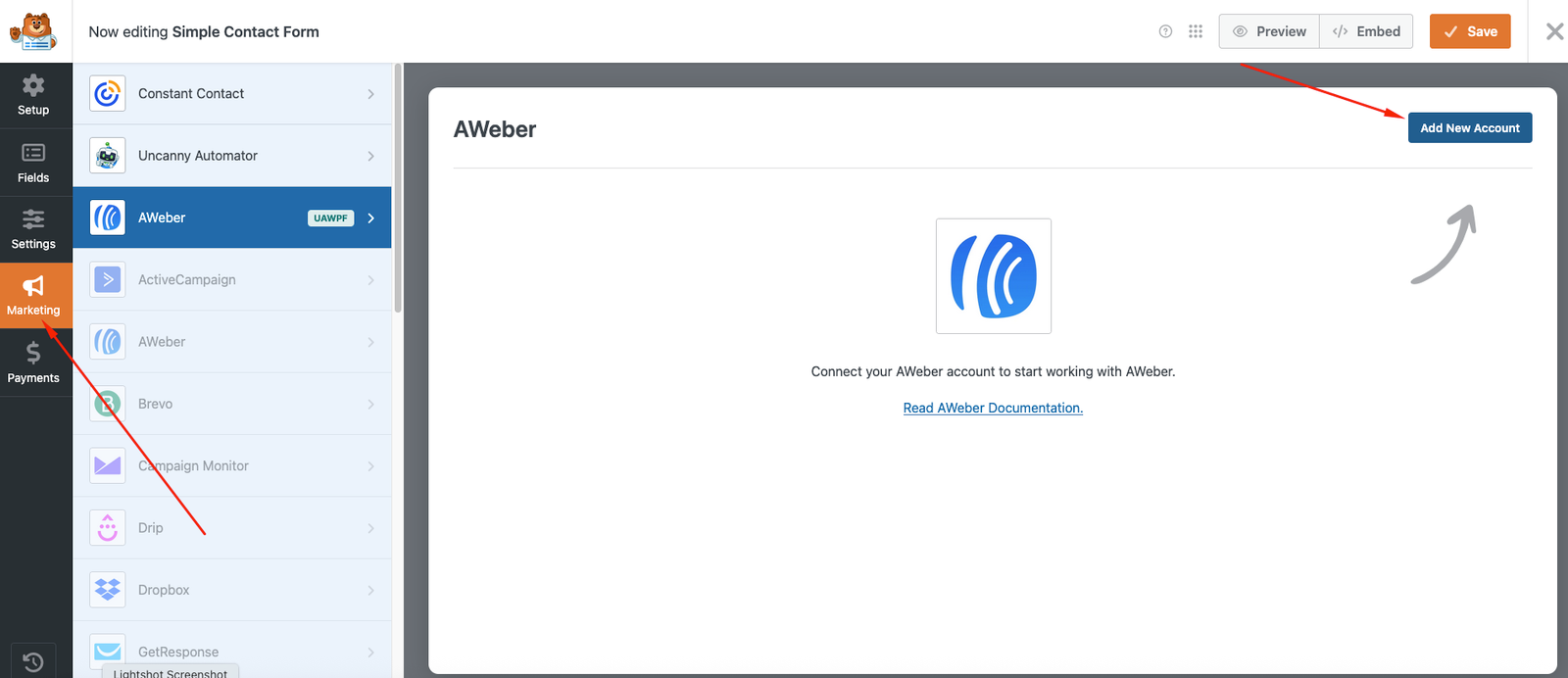The height and width of the screenshot is (678, 1568).
Task: Open the Fields sidebar tab
Action: coord(33,163)
